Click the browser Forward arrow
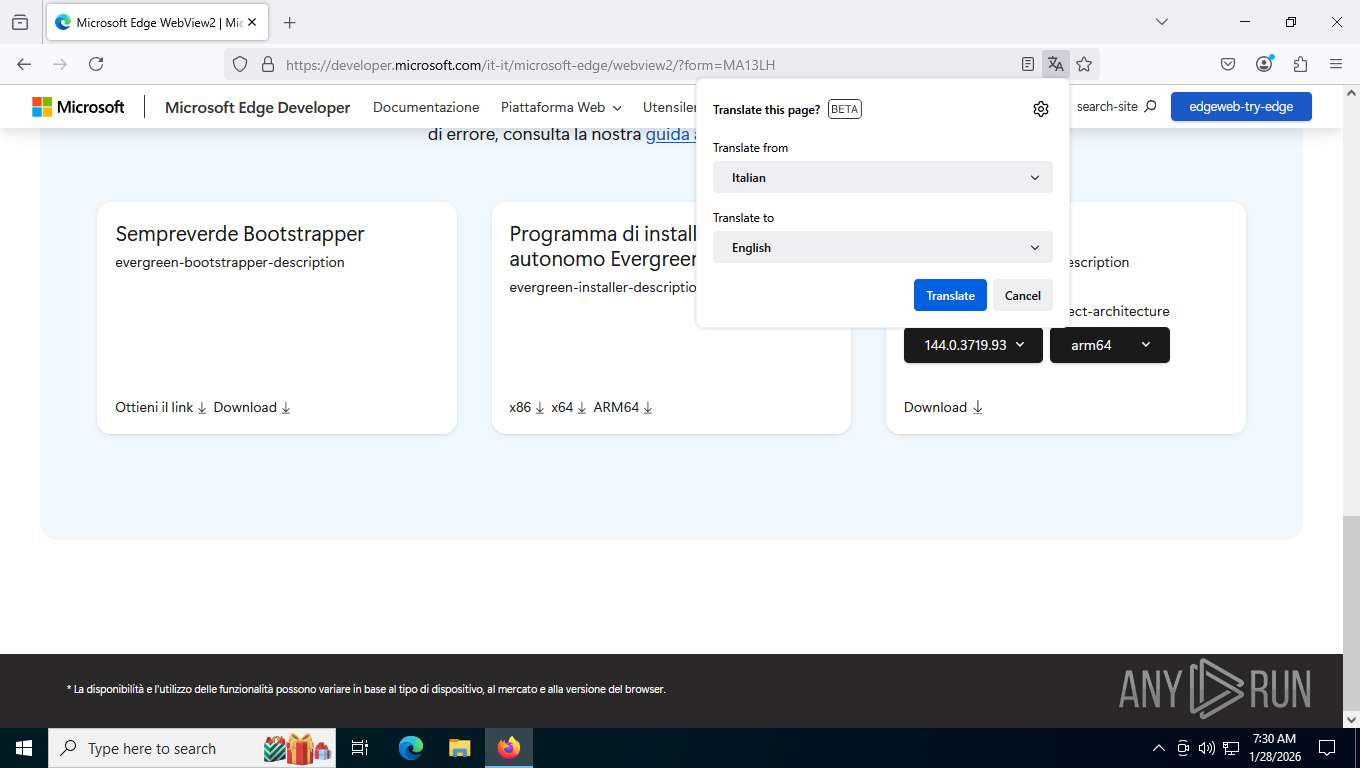 click(60, 64)
